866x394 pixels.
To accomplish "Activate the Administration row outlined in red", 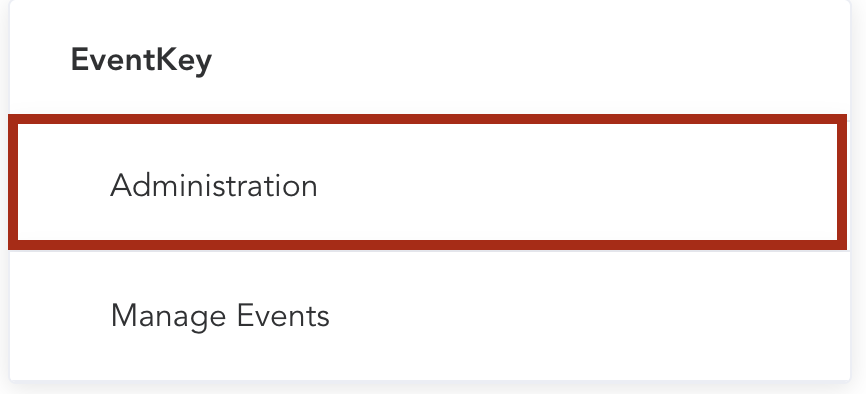I will click(428, 182).
